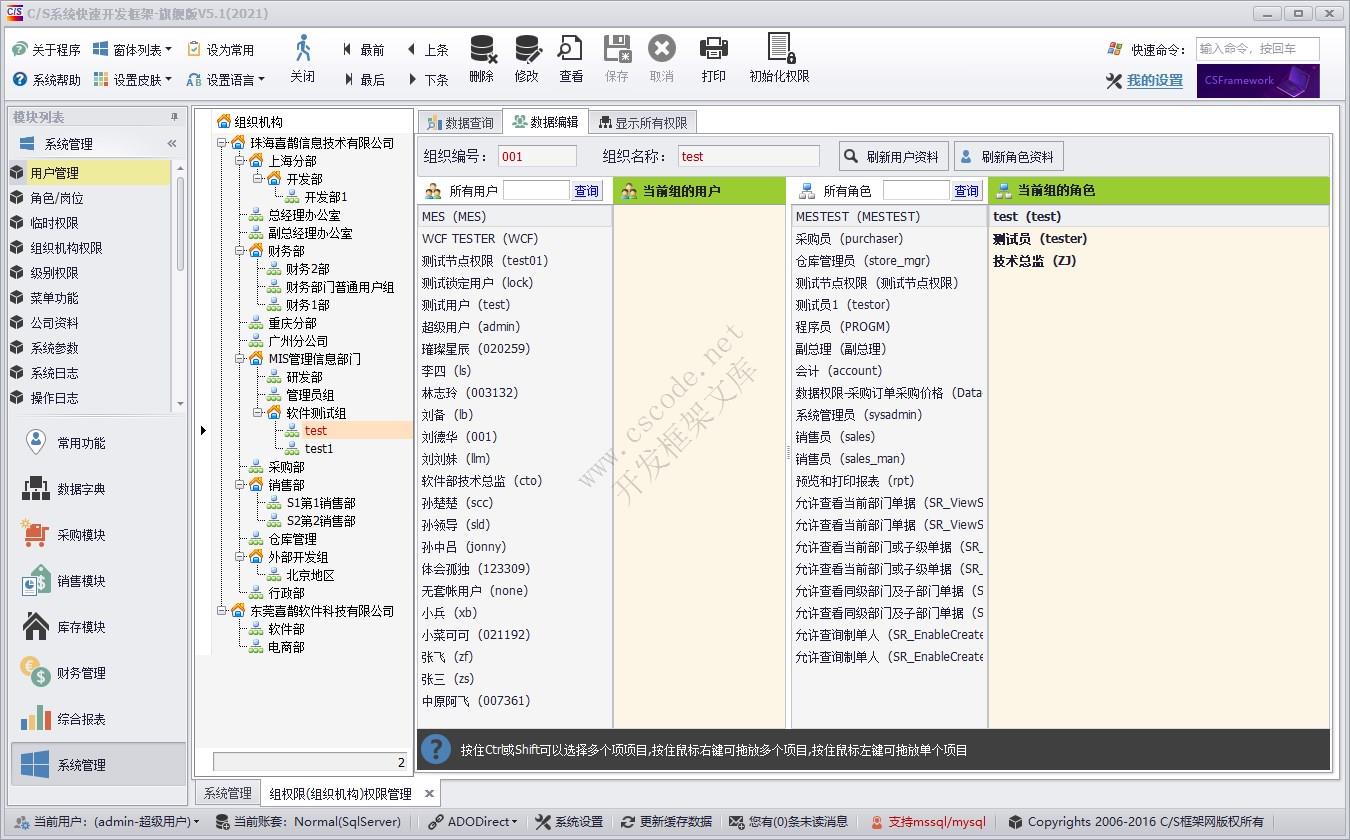Click the 打印 (Print) toolbar icon

[x=714, y=57]
